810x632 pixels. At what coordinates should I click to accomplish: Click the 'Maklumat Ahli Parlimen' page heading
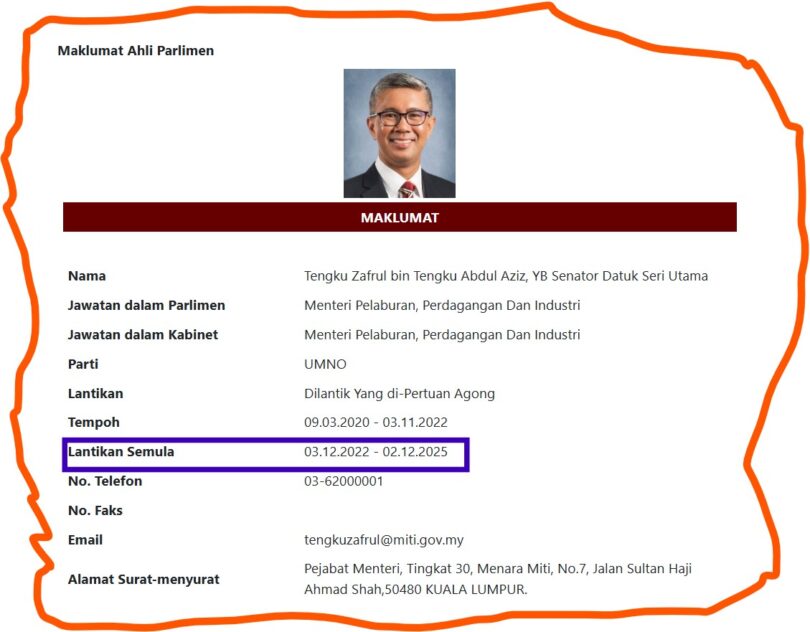[x=135, y=50]
